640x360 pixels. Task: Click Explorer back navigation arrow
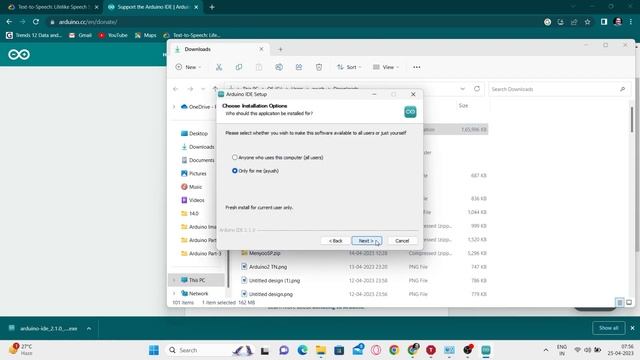[x=176, y=89]
